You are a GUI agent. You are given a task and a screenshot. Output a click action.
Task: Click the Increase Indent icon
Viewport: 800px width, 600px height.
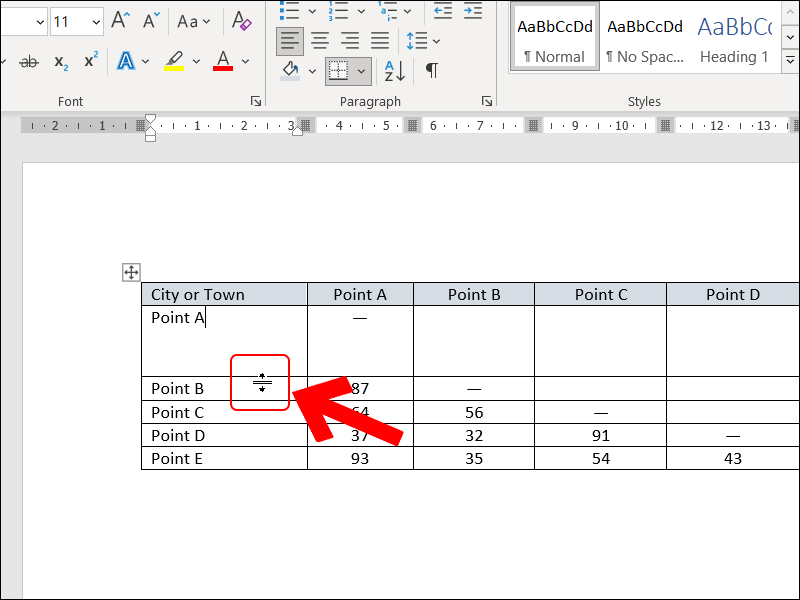pos(471,11)
